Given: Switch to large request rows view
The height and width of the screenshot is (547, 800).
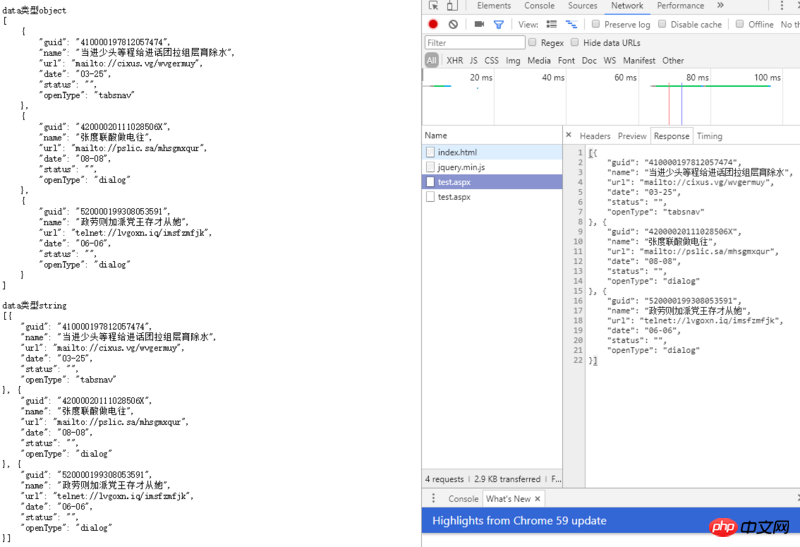Looking at the screenshot, I should (x=552, y=24).
